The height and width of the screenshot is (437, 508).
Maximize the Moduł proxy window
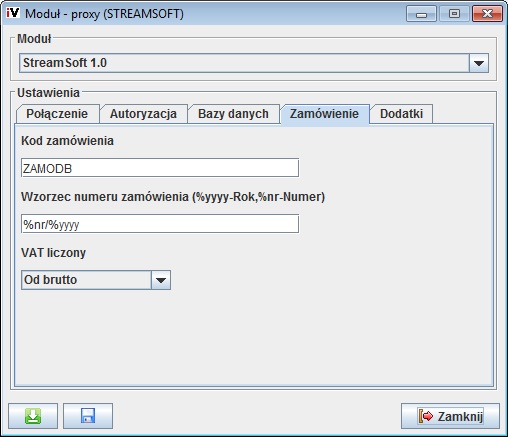(x=454, y=14)
